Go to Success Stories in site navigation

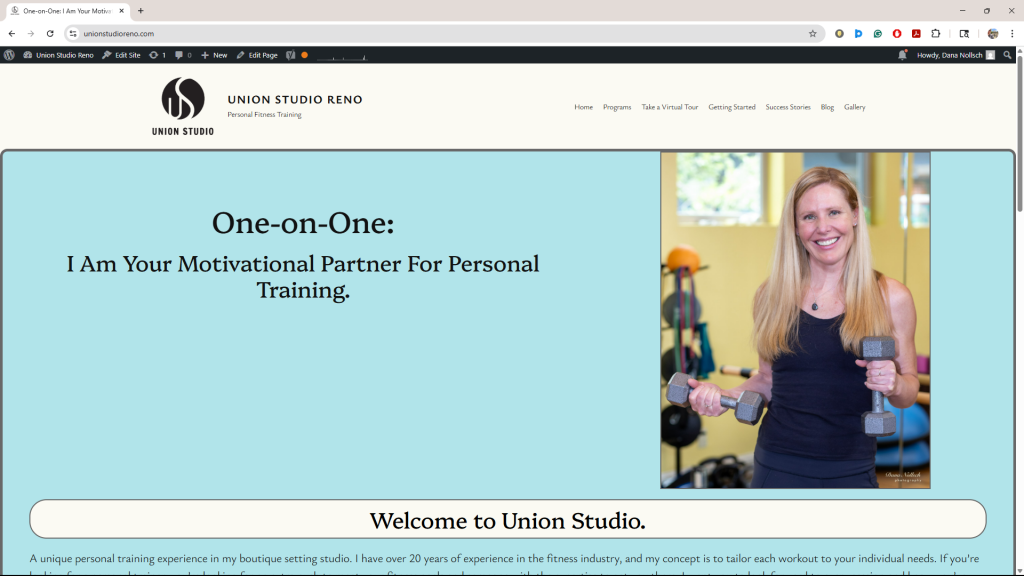(x=788, y=107)
